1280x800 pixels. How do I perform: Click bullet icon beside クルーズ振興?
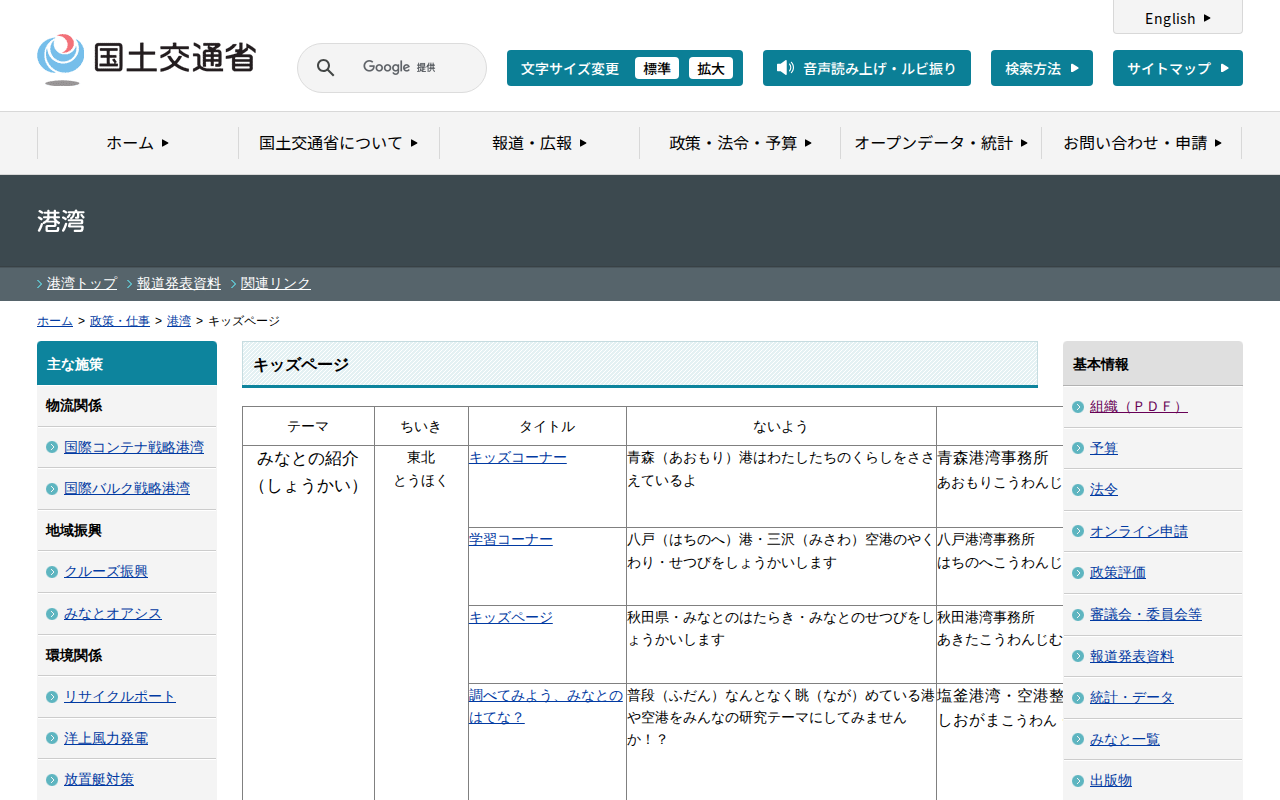pyautogui.click(x=52, y=572)
